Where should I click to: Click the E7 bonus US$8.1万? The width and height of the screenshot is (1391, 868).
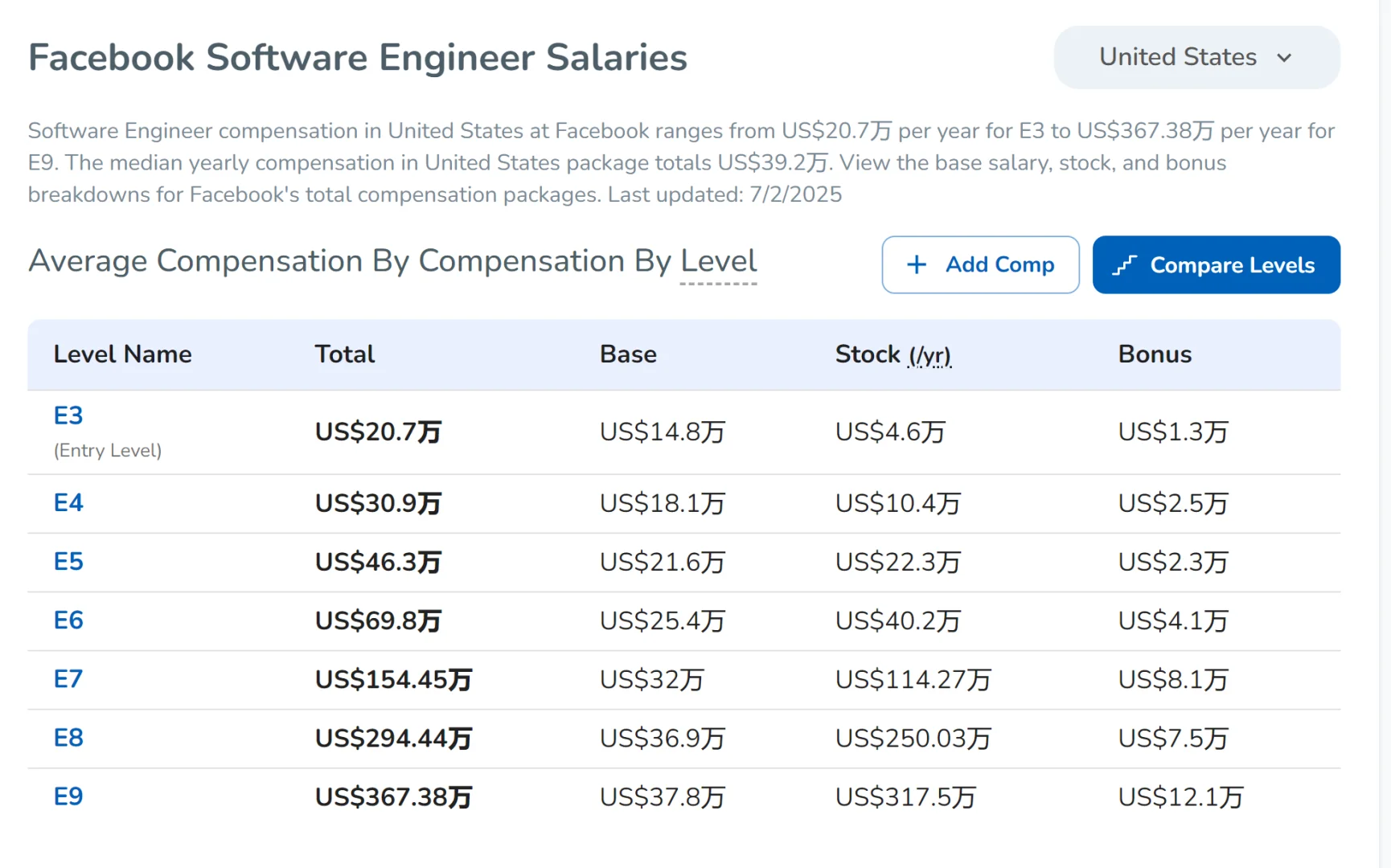tap(1173, 680)
